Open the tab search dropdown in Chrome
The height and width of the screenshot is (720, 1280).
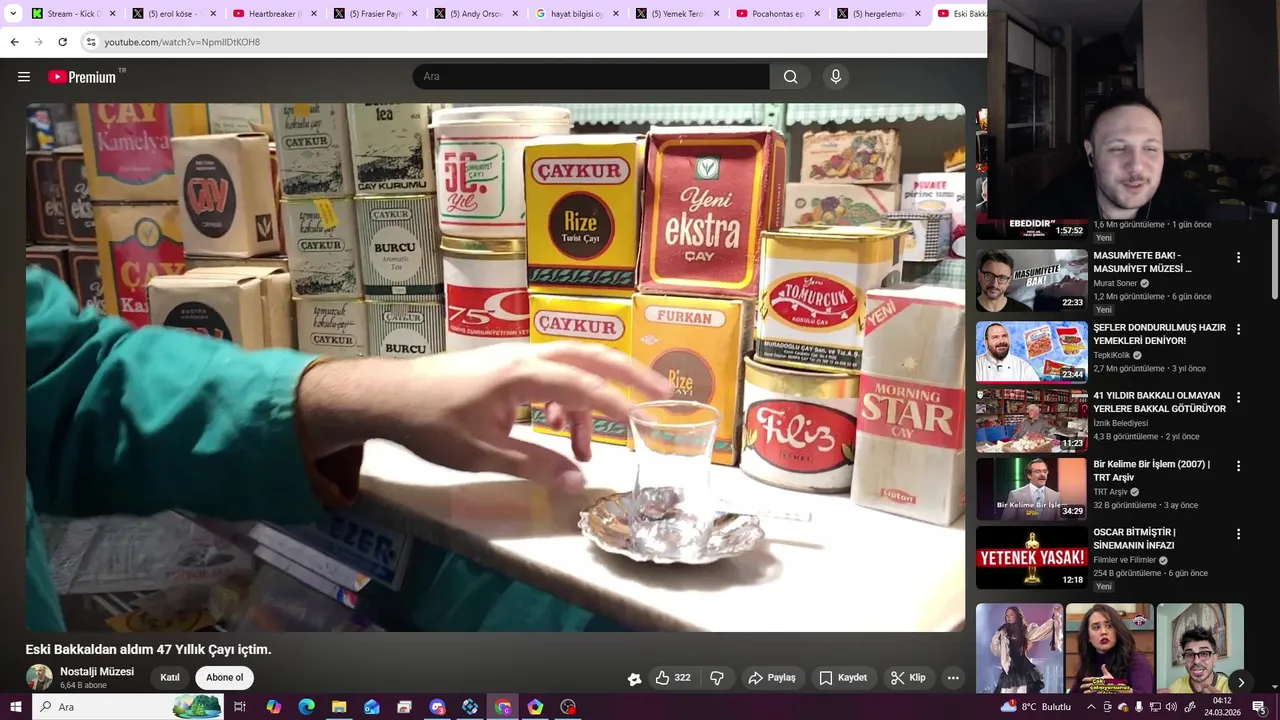tap(14, 14)
